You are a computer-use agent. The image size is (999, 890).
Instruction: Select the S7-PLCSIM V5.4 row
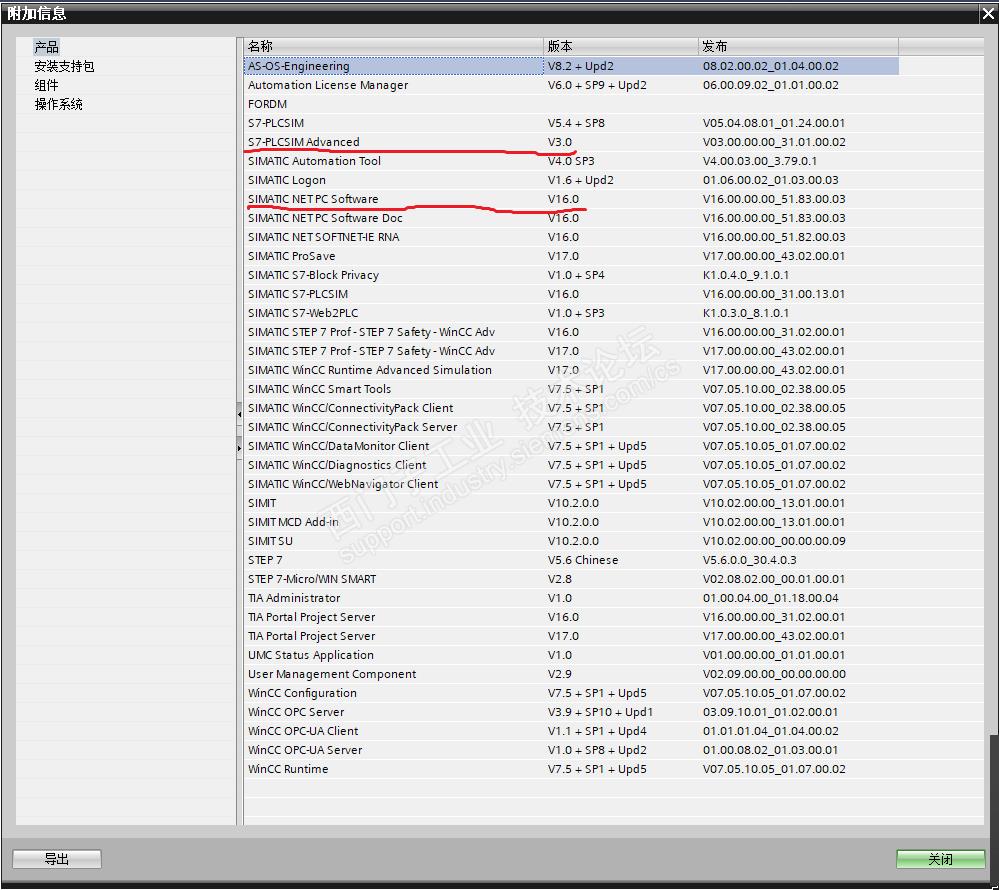[x=571, y=123]
